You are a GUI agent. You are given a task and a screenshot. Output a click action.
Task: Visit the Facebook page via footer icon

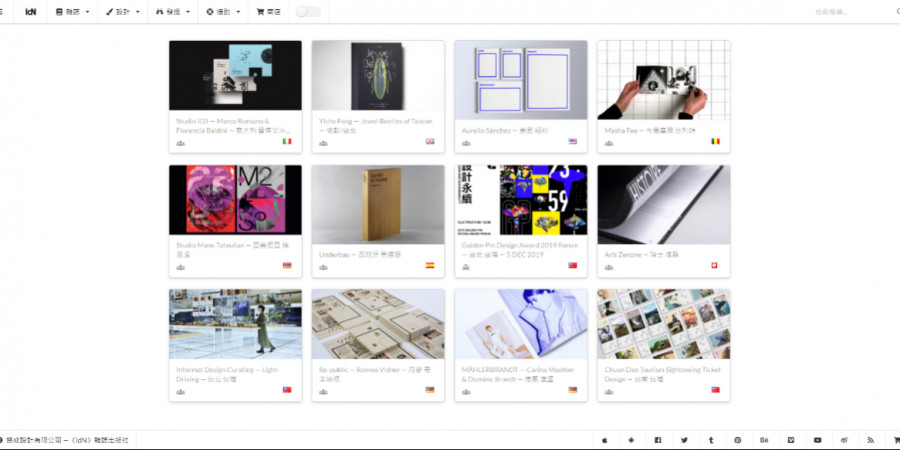click(x=658, y=440)
